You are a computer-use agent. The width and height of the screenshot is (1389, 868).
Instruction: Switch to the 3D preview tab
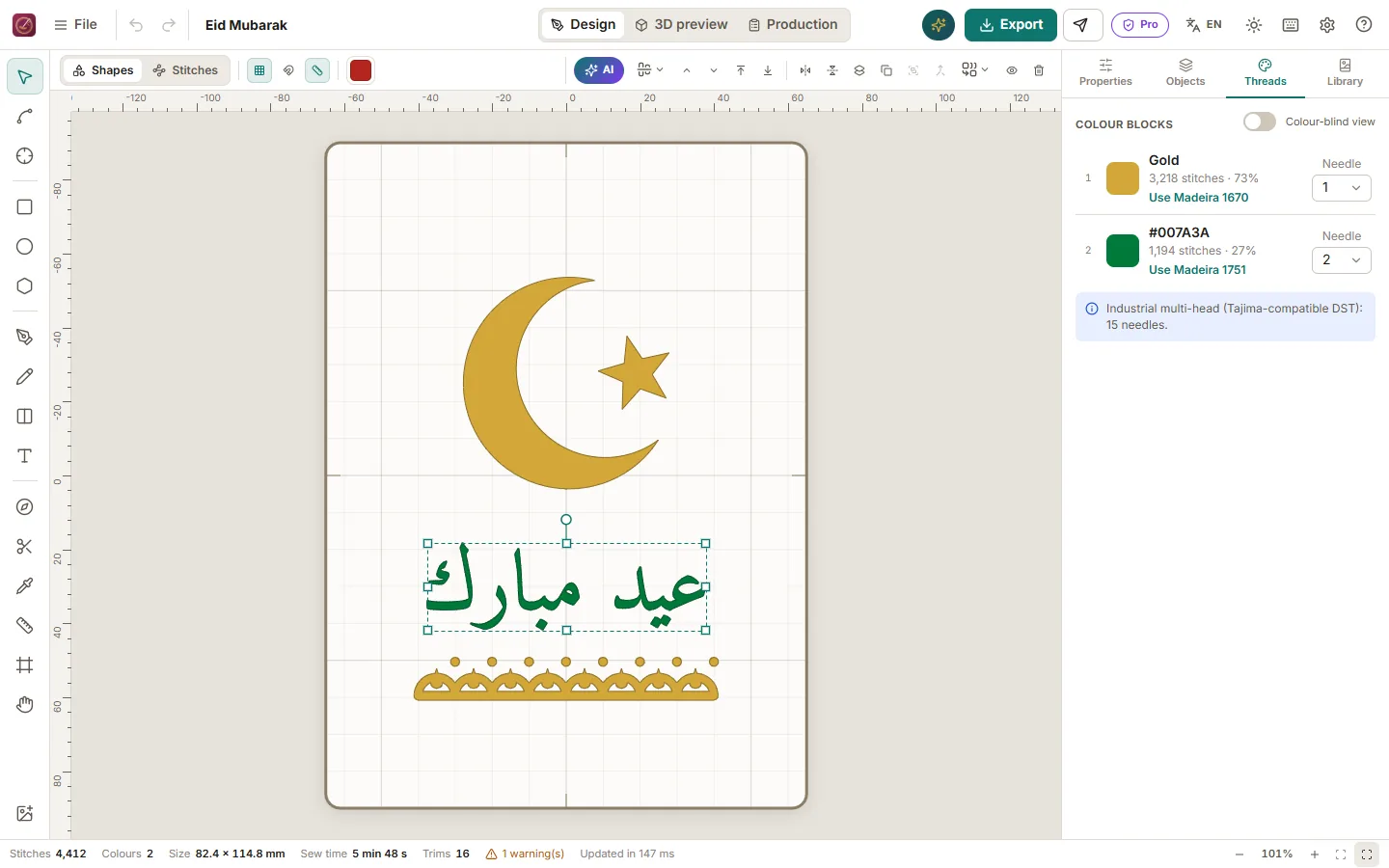click(x=681, y=25)
